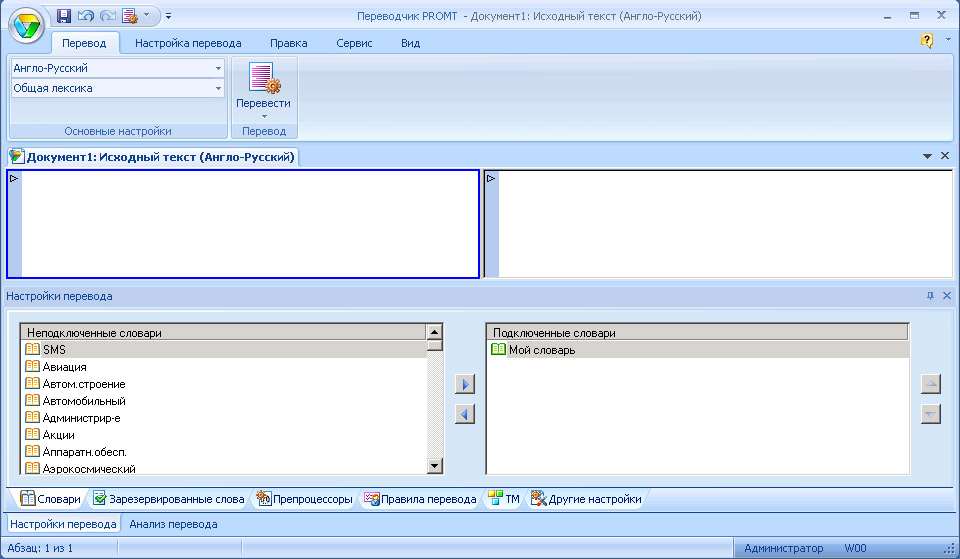
Task: Click the book icon beside Авиация
Action: (32, 366)
